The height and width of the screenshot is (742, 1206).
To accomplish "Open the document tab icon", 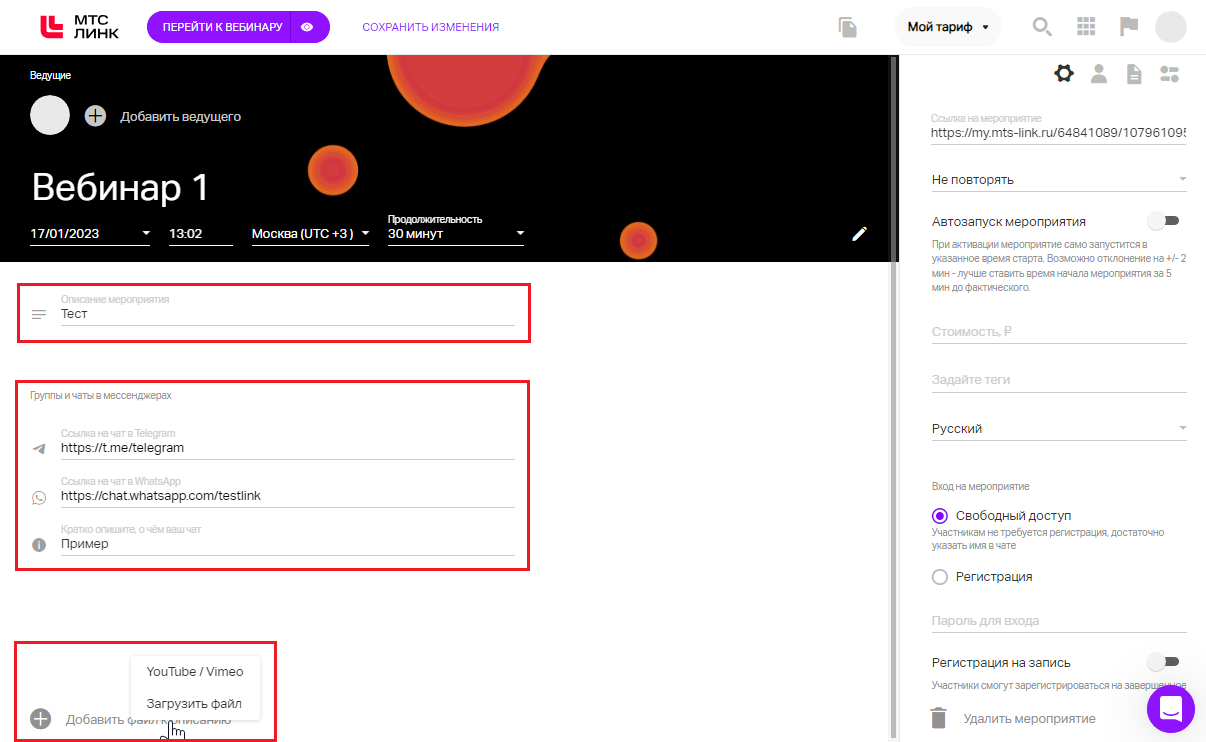I will coord(1134,73).
